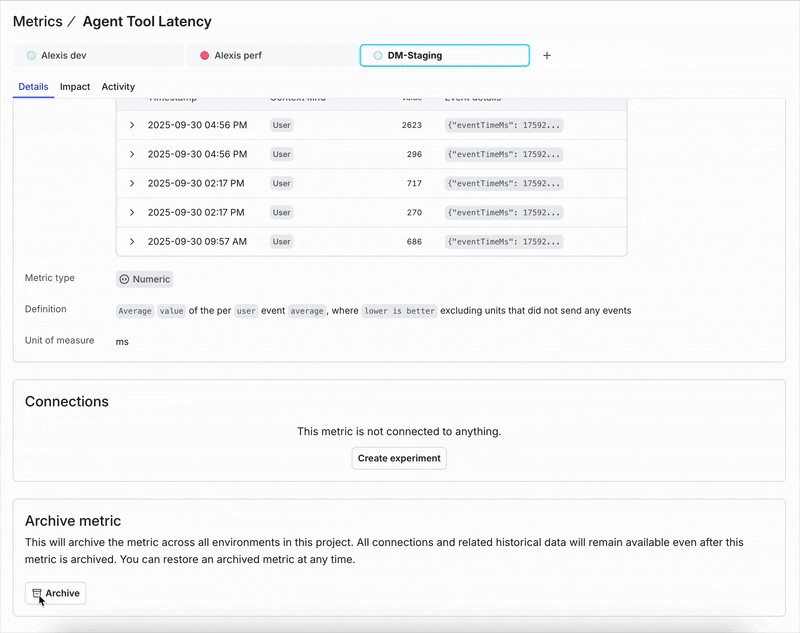Click the red Alexis perf color dot
The image size is (800, 633).
[x=205, y=56]
